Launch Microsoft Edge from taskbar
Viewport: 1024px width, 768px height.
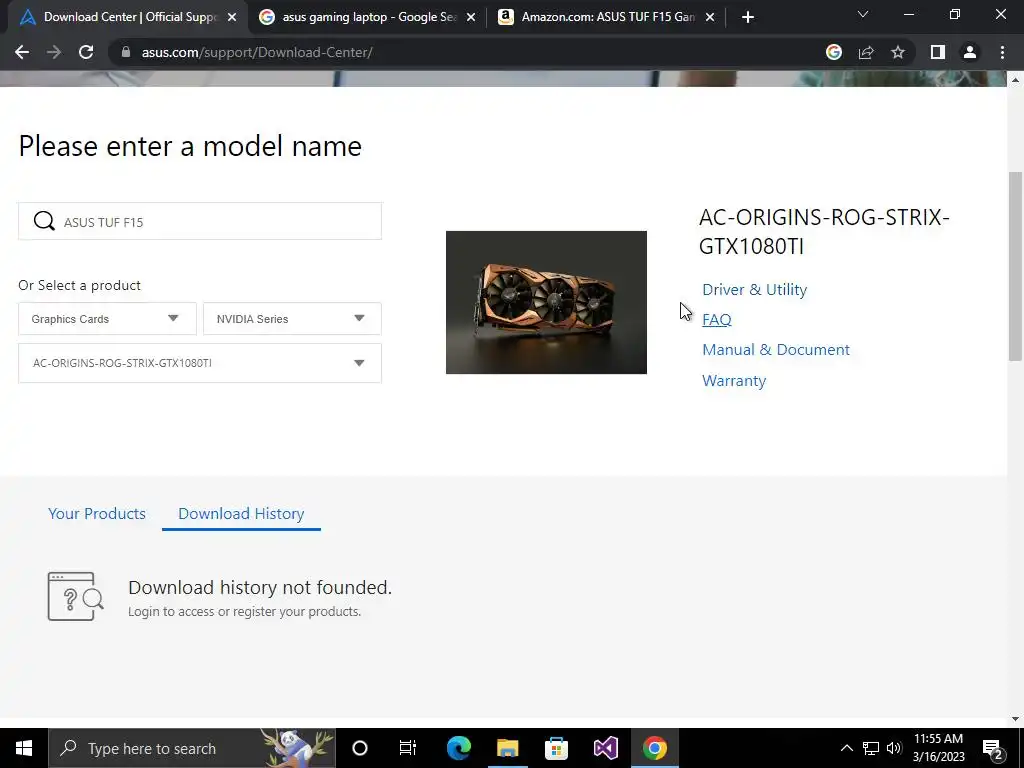pyautogui.click(x=458, y=748)
